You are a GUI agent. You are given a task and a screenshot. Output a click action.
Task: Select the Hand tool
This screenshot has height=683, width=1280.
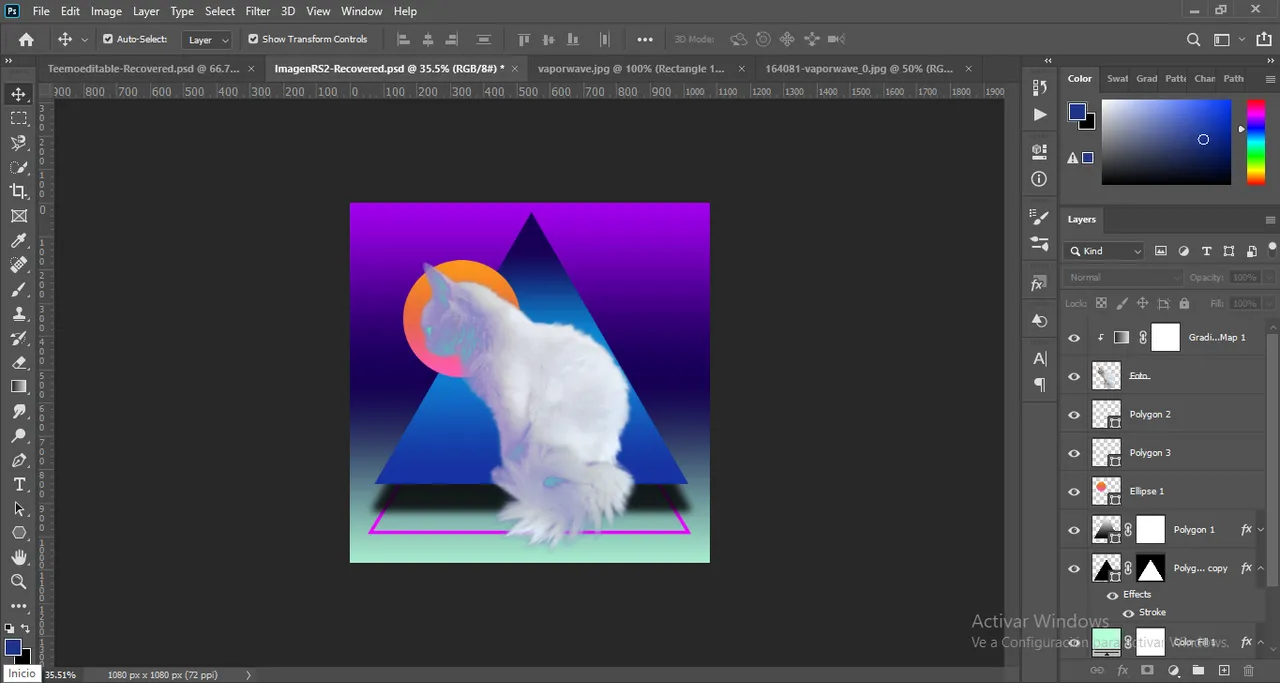click(x=19, y=557)
